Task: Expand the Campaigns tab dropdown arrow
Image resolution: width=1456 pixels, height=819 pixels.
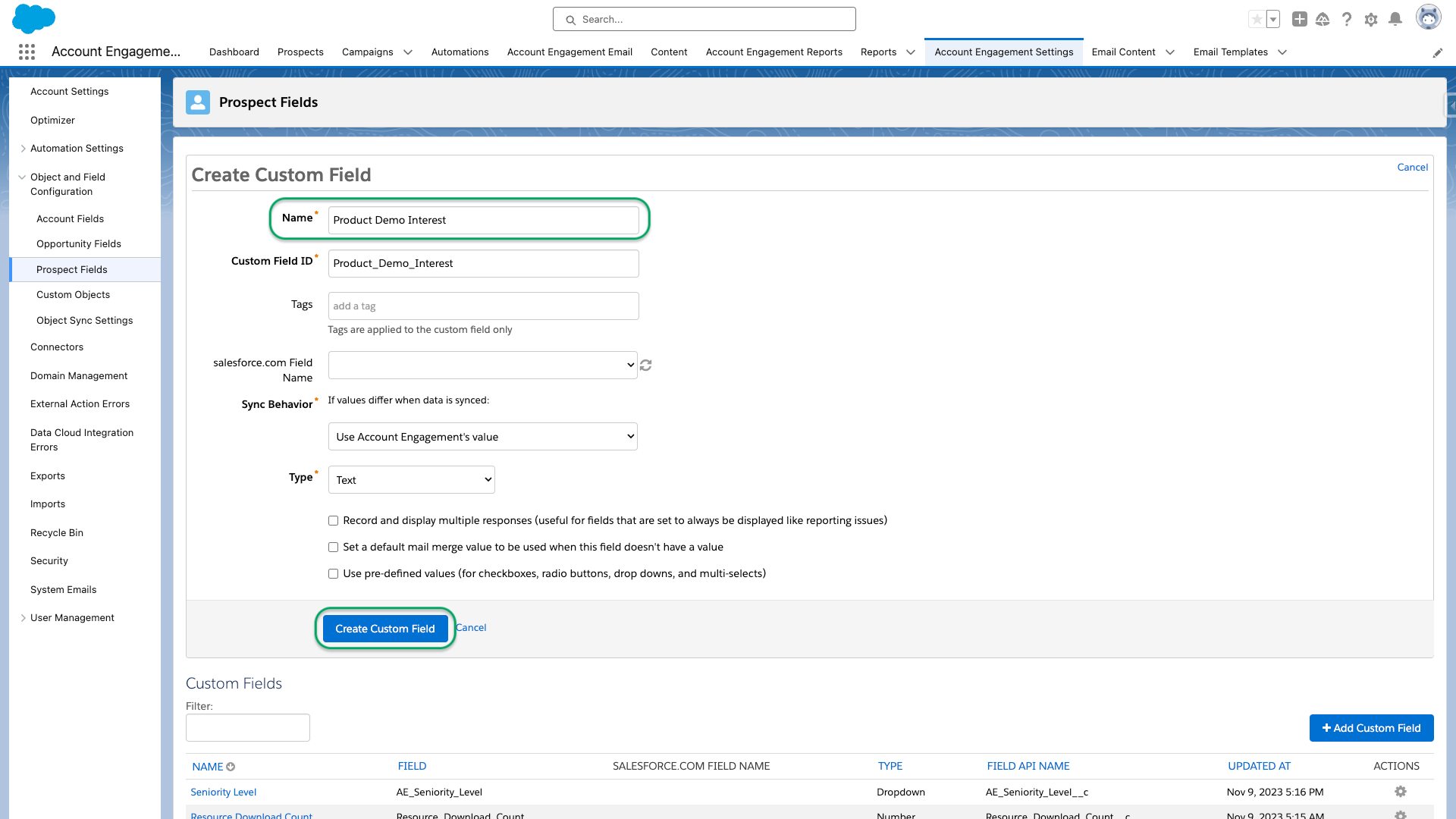Action: (408, 52)
